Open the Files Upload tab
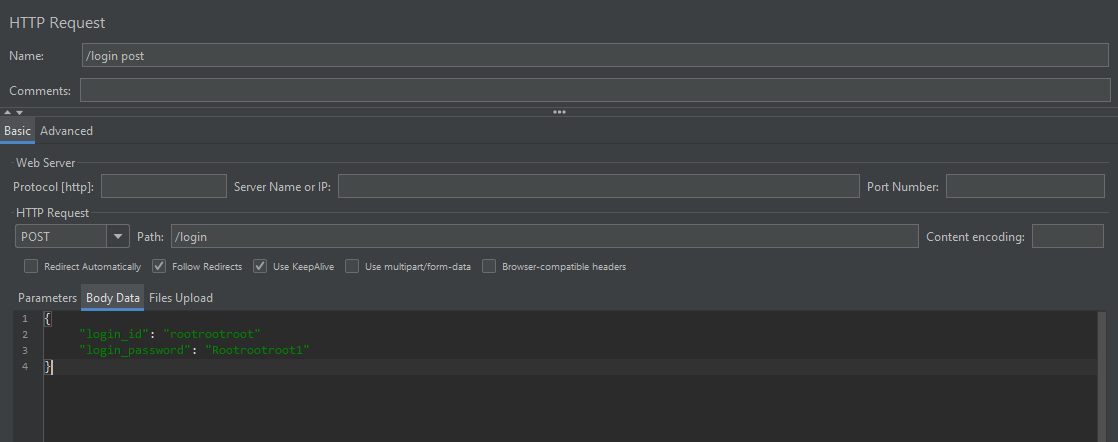 click(181, 297)
